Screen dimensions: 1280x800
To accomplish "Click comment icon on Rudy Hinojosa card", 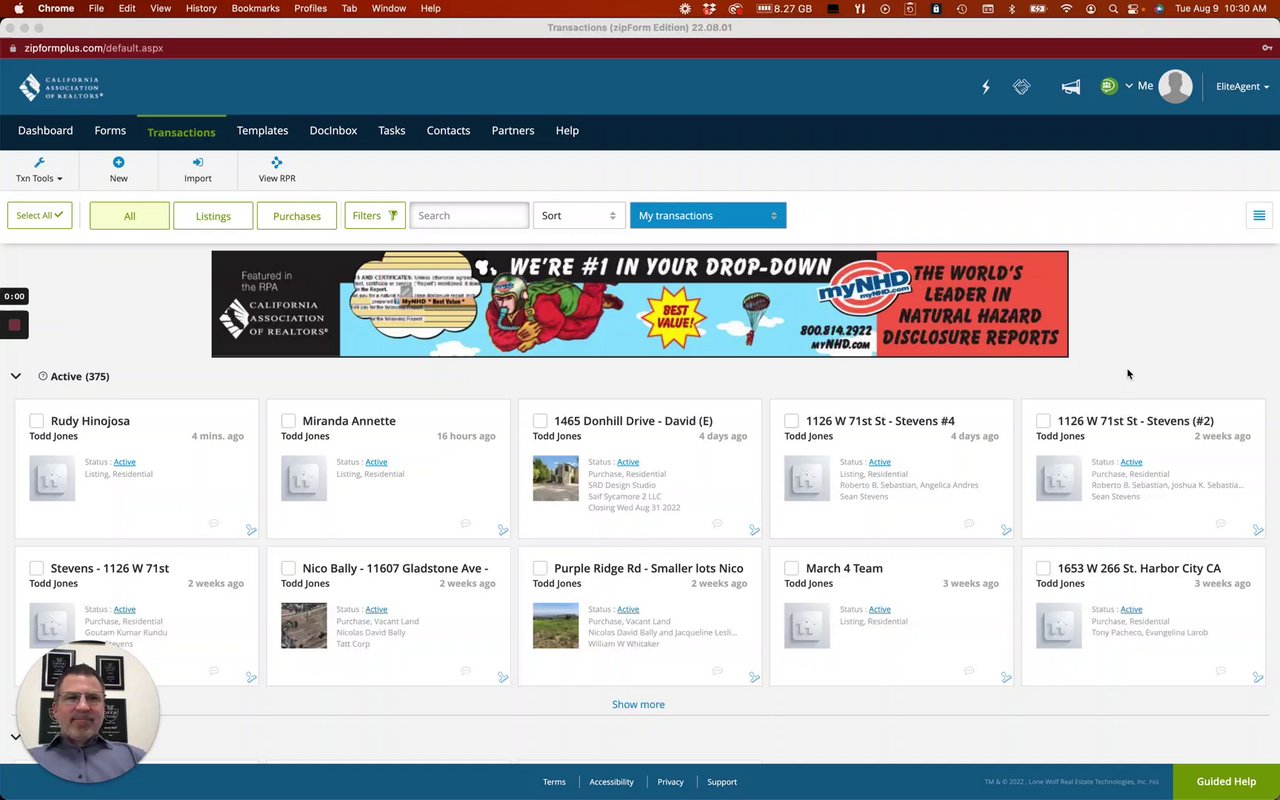I will point(213,523).
